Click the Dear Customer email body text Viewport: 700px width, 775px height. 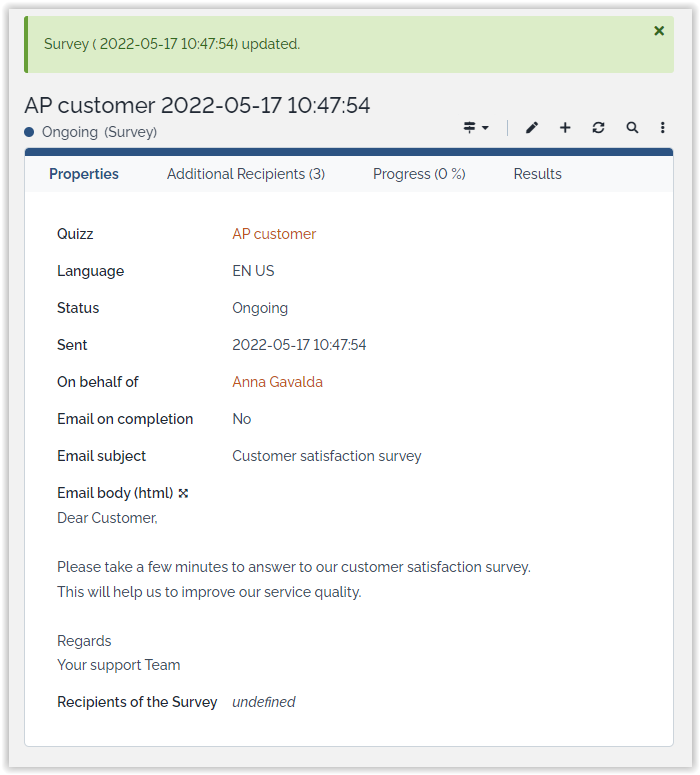(107, 518)
